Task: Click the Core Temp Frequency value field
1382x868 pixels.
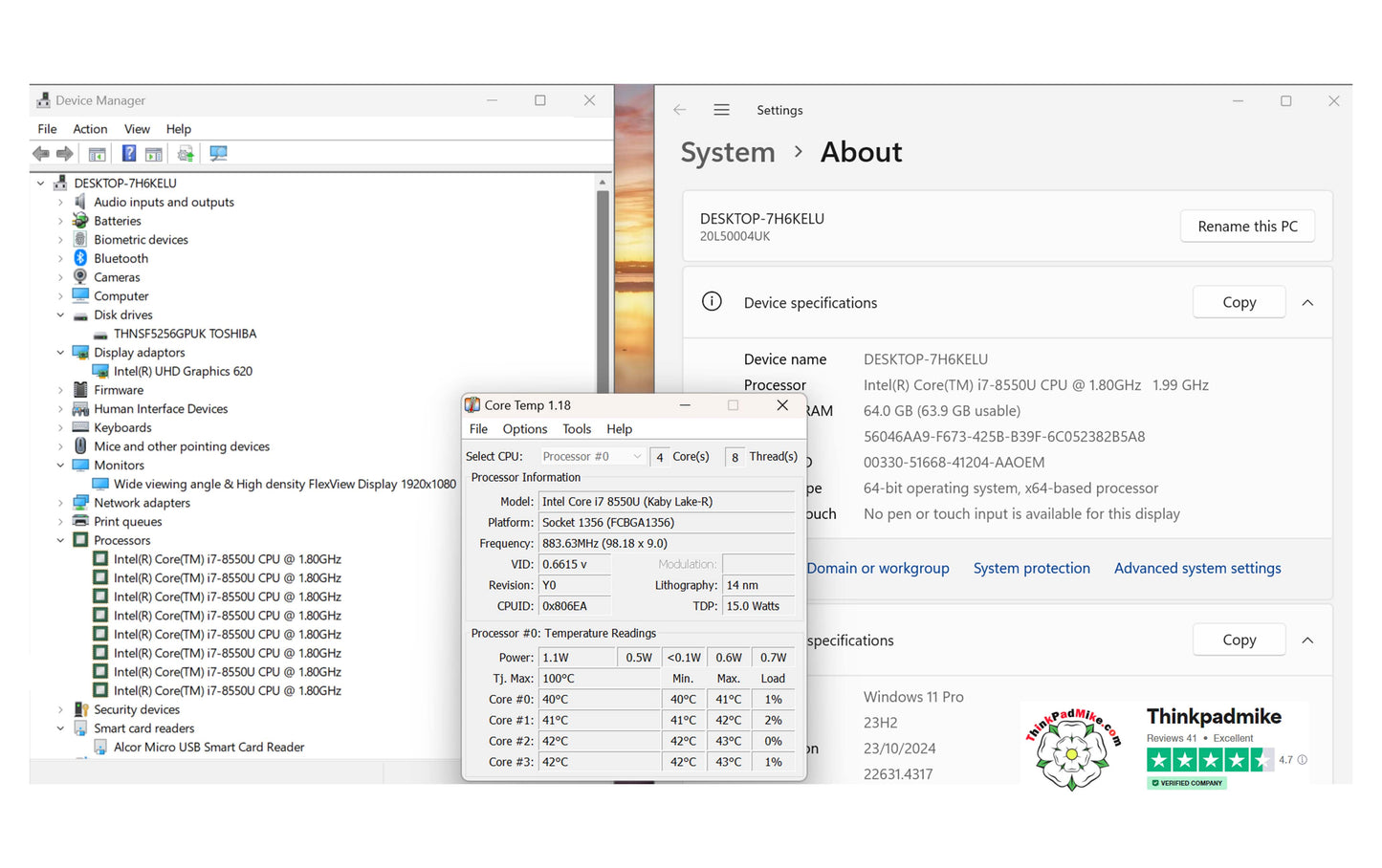Action: coord(667,544)
